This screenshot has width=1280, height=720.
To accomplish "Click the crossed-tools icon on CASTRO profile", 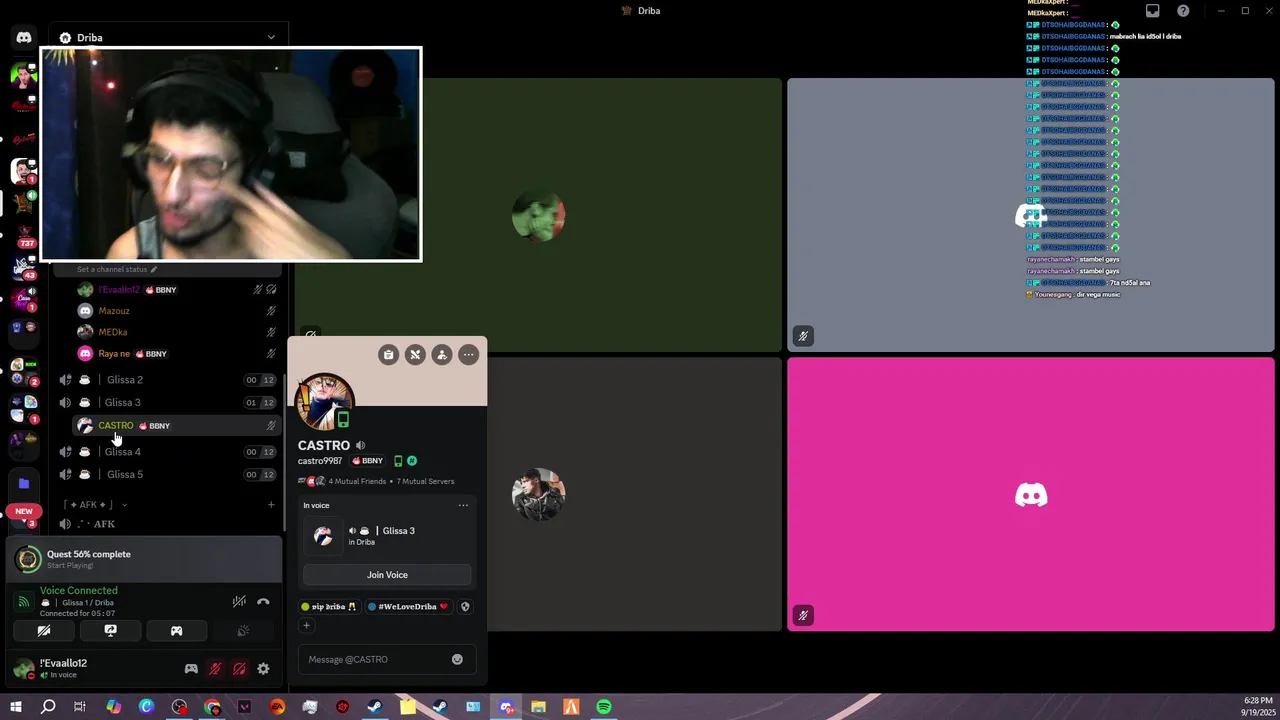I will [x=415, y=354].
